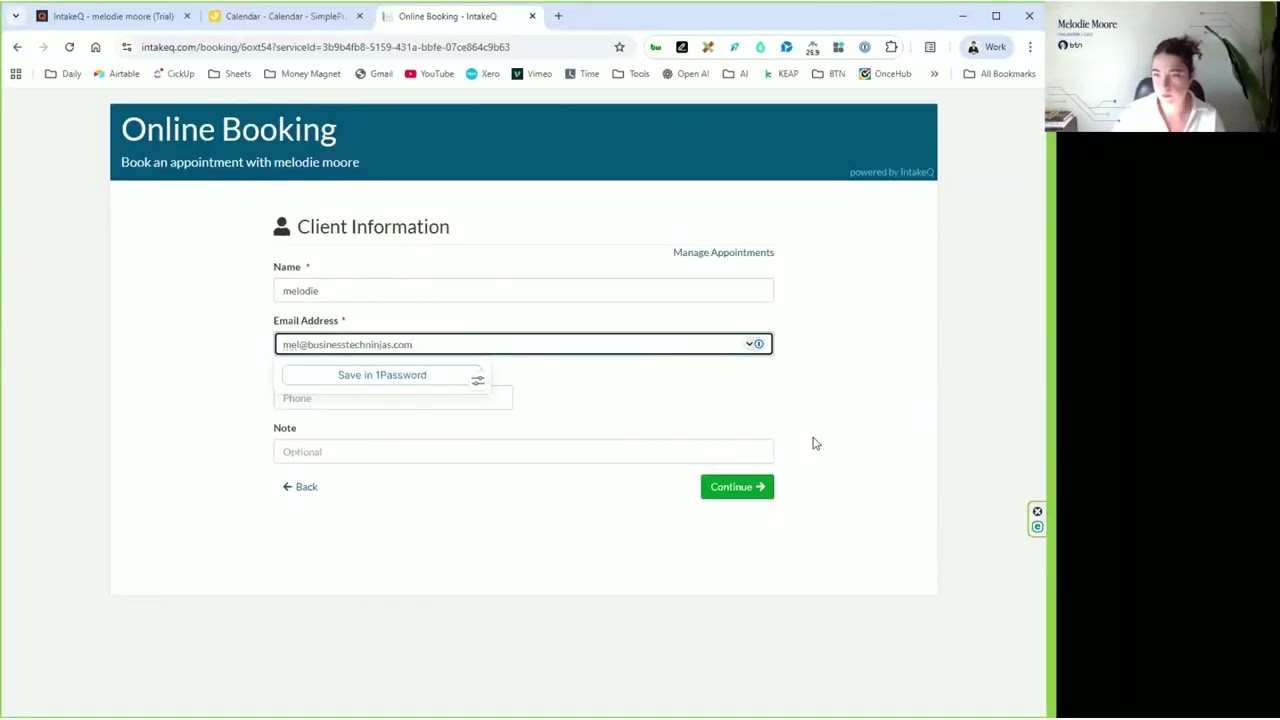Open the Sheets bookmark folder
1280x720 pixels.
click(229, 74)
